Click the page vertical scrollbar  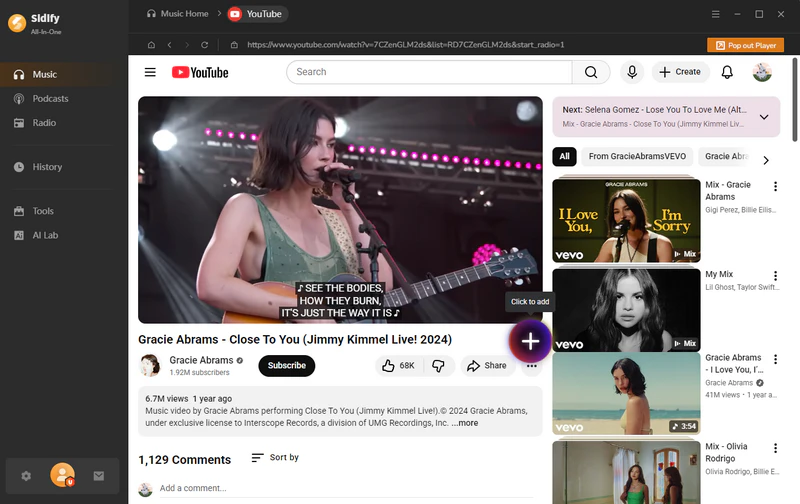pos(795,99)
